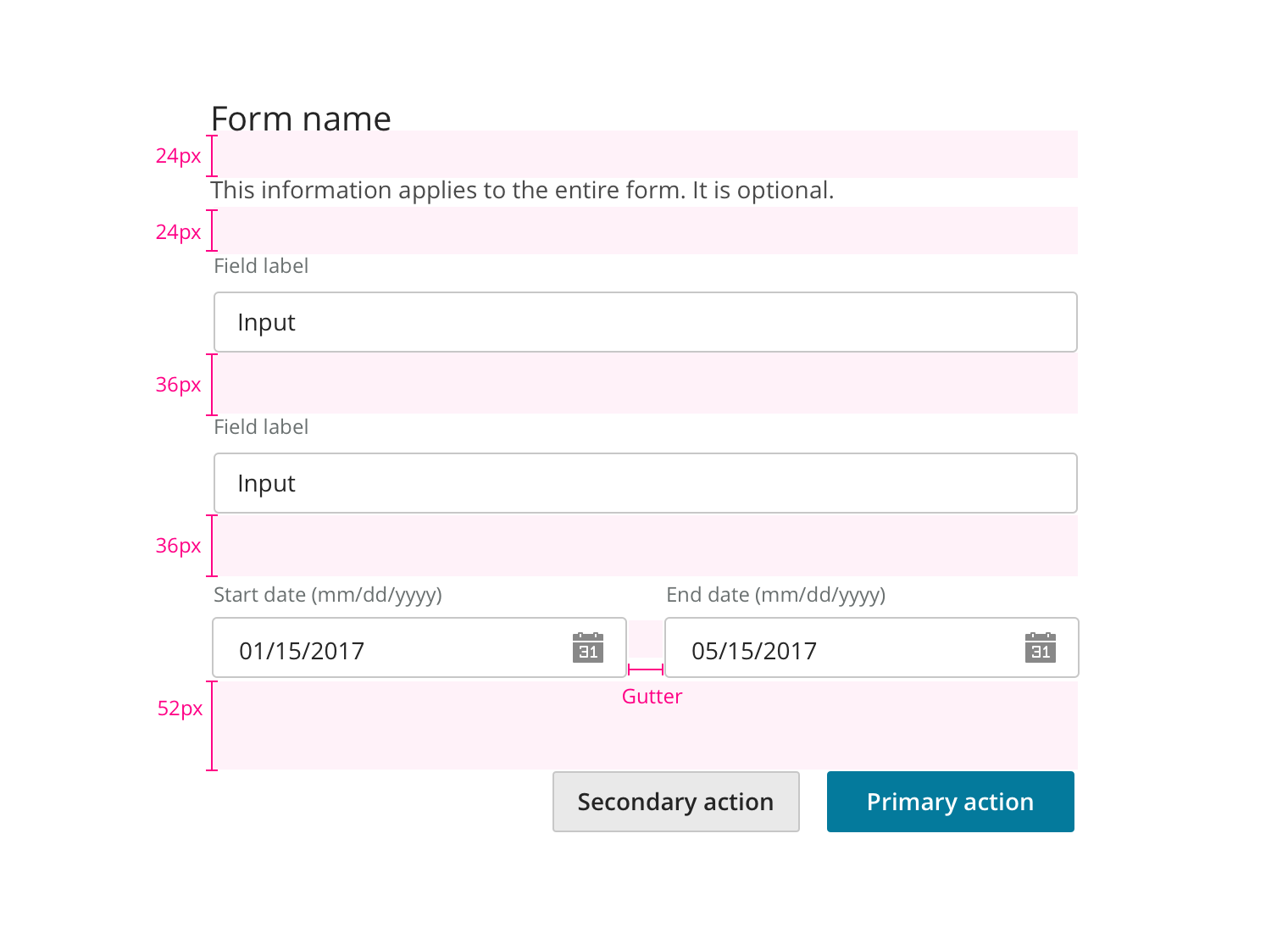The width and height of the screenshot is (1288, 939).
Task: Open the End date calendar picker icon
Action: 1040,647
